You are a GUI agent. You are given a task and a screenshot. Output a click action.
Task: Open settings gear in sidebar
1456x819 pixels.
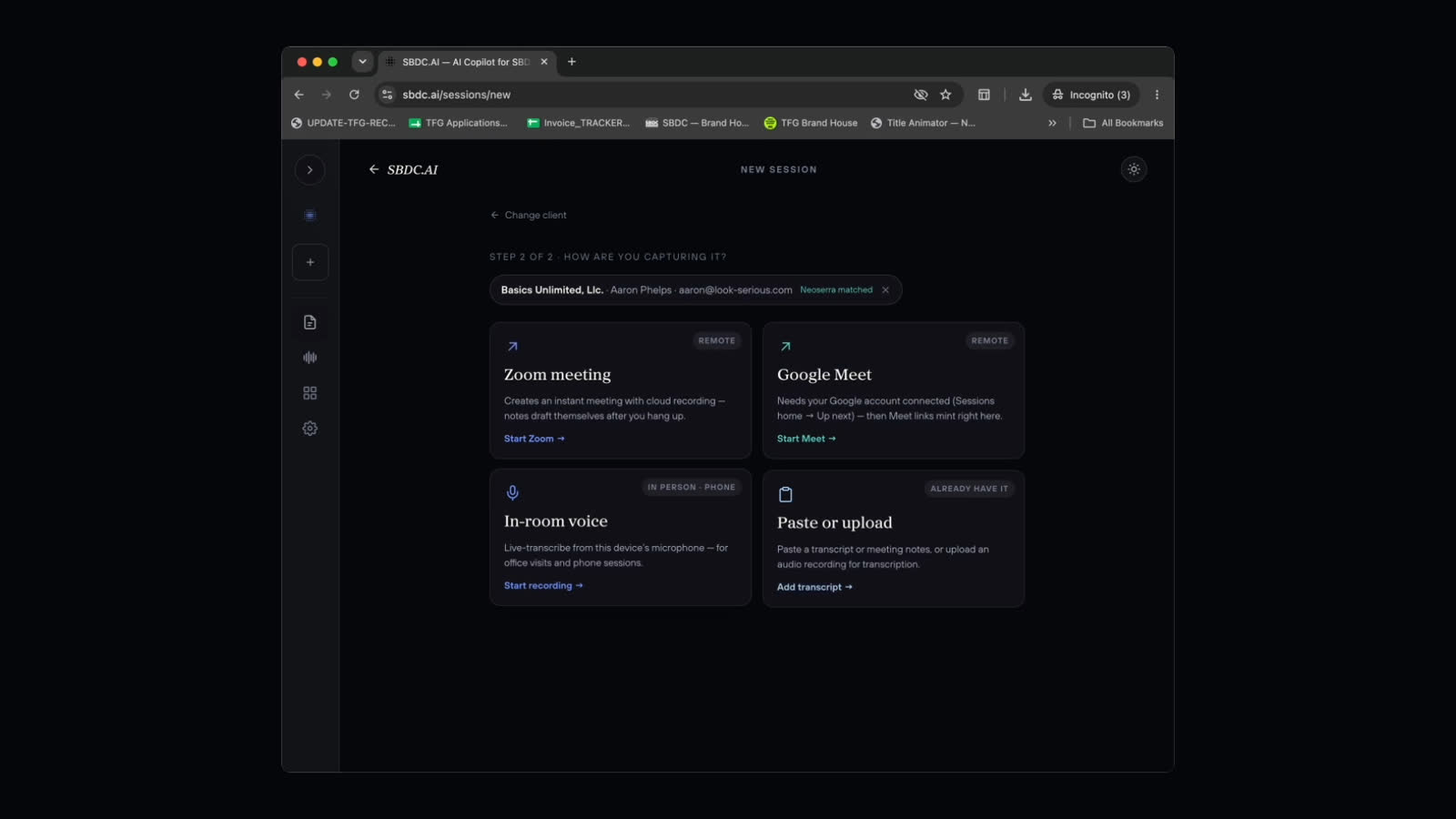[x=310, y=429]
